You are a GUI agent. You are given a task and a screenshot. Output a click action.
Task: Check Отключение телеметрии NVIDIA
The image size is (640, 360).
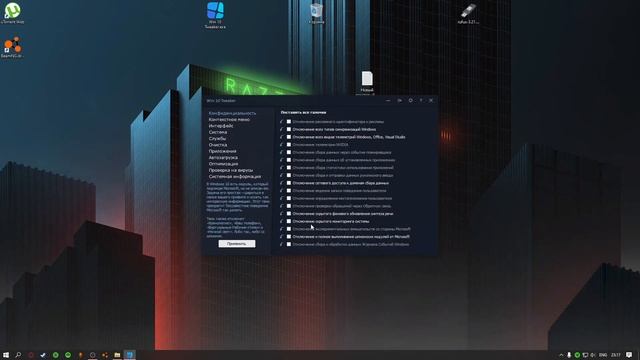tap(289, 144)
